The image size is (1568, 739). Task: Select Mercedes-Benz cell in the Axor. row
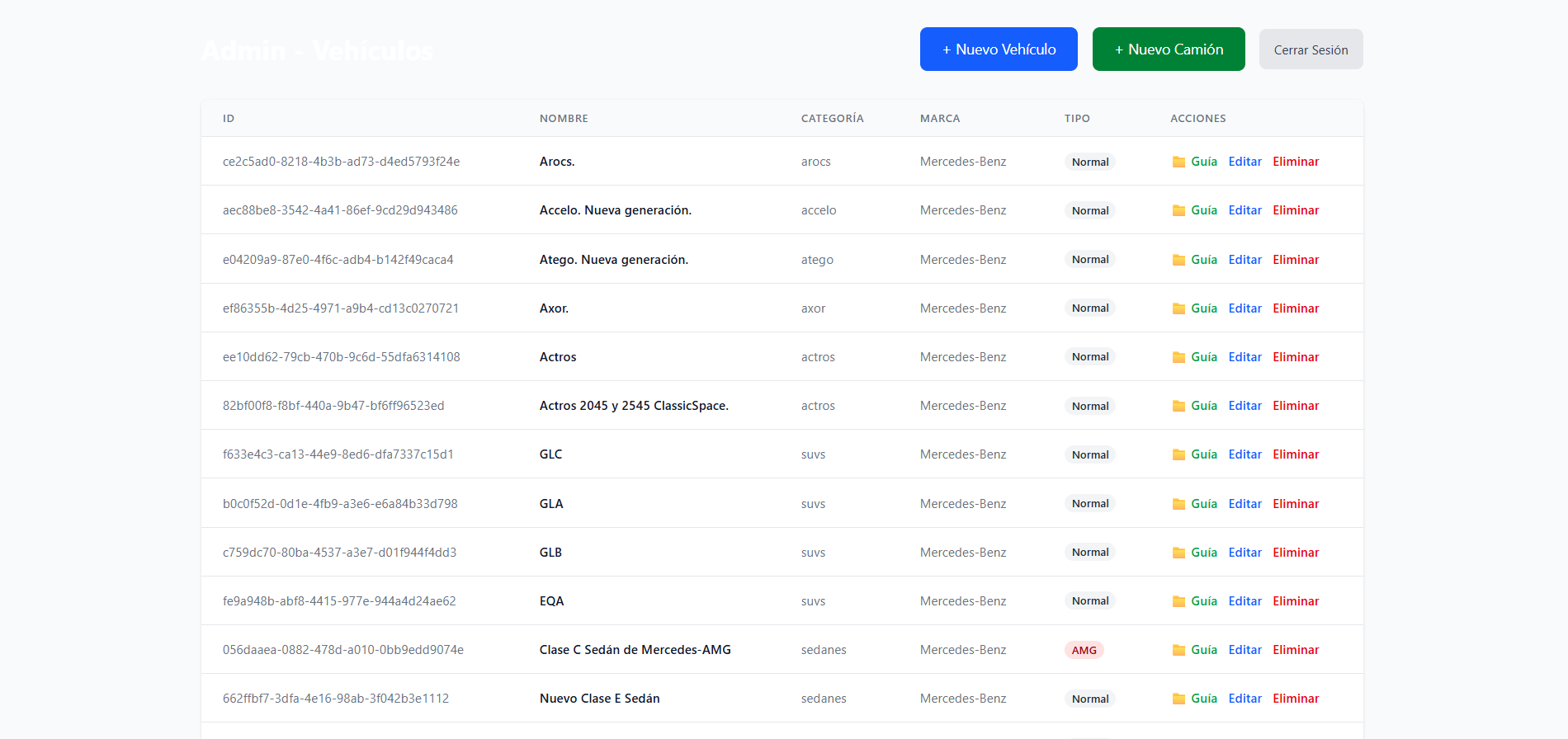click(963, 308)
